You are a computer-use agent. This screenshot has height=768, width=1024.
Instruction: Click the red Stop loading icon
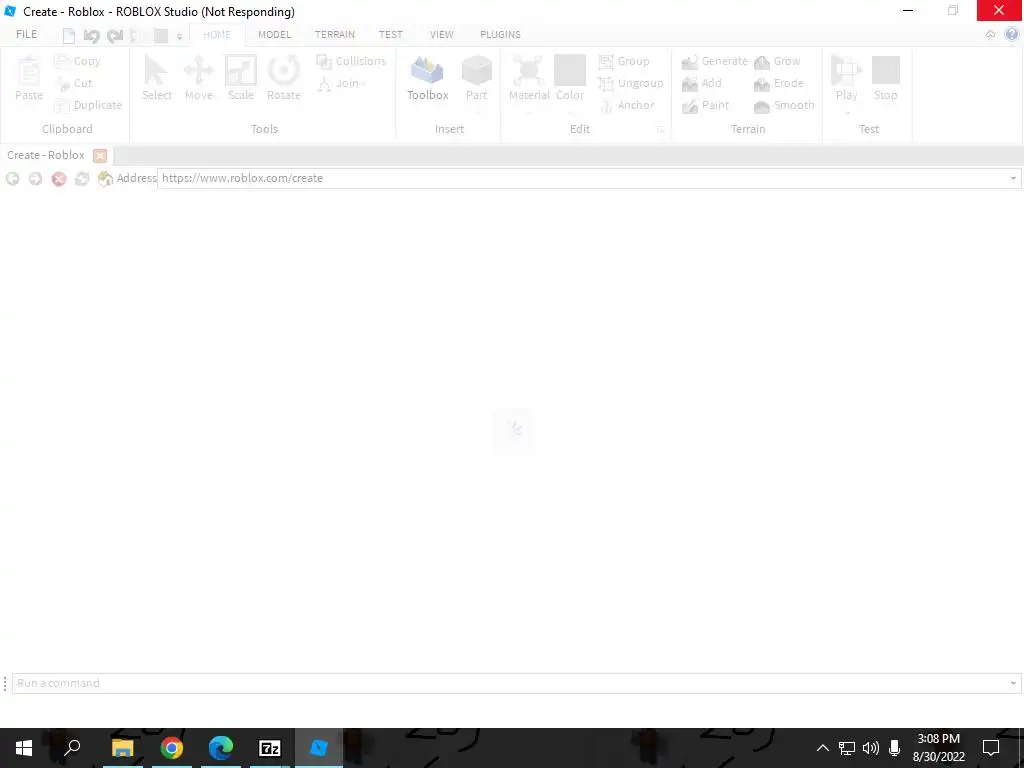[59, 178]
